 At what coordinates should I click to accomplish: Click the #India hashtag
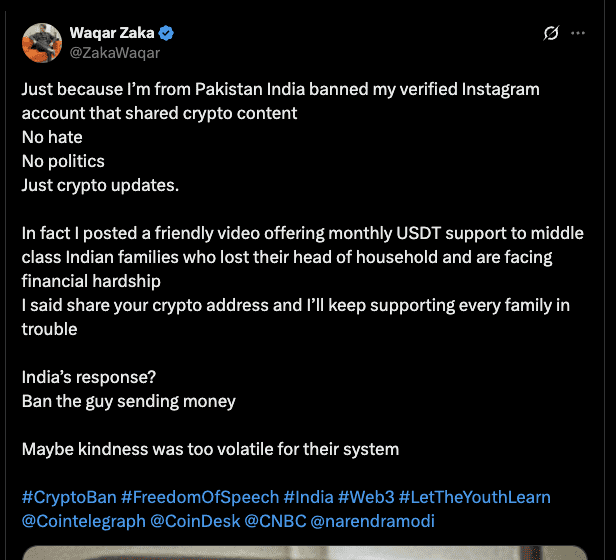[308, 497]
